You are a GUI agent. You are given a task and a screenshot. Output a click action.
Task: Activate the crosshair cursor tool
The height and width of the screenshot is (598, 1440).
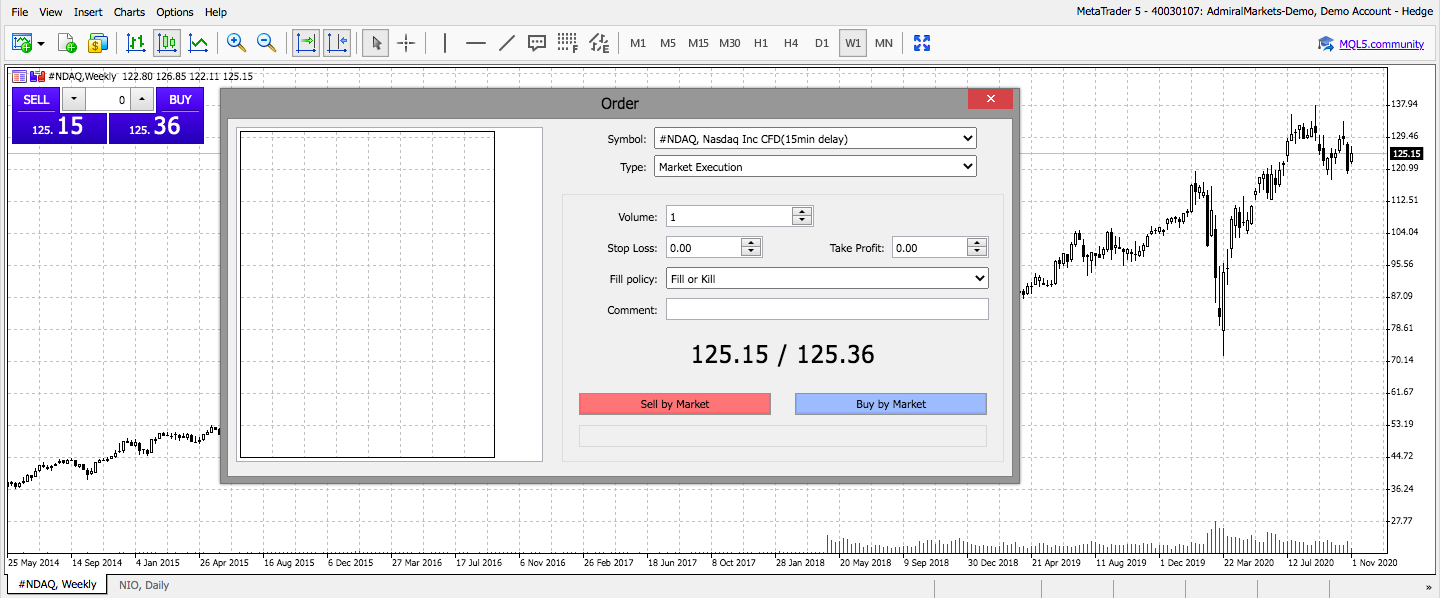[x=406, y=43]
